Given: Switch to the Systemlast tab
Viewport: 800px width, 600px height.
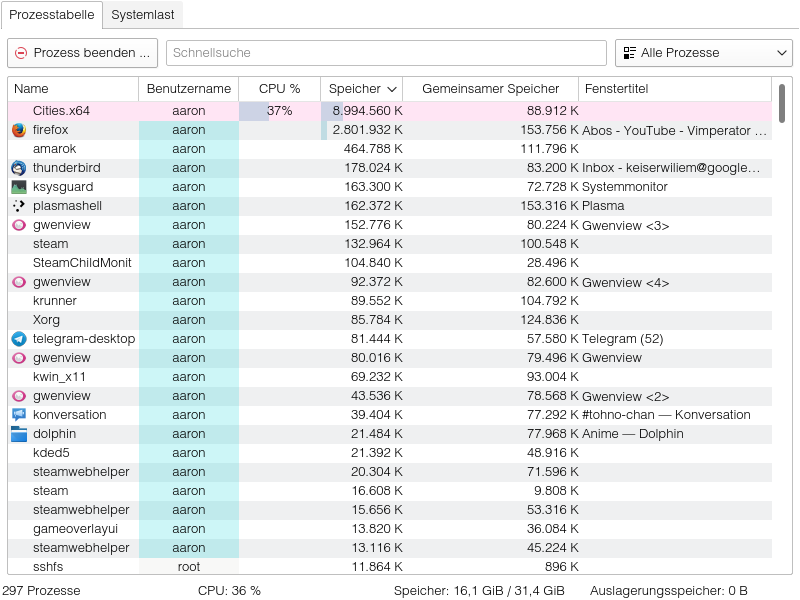Looking at the screenshot, I should pyautogui.click(x=143, y=15).
